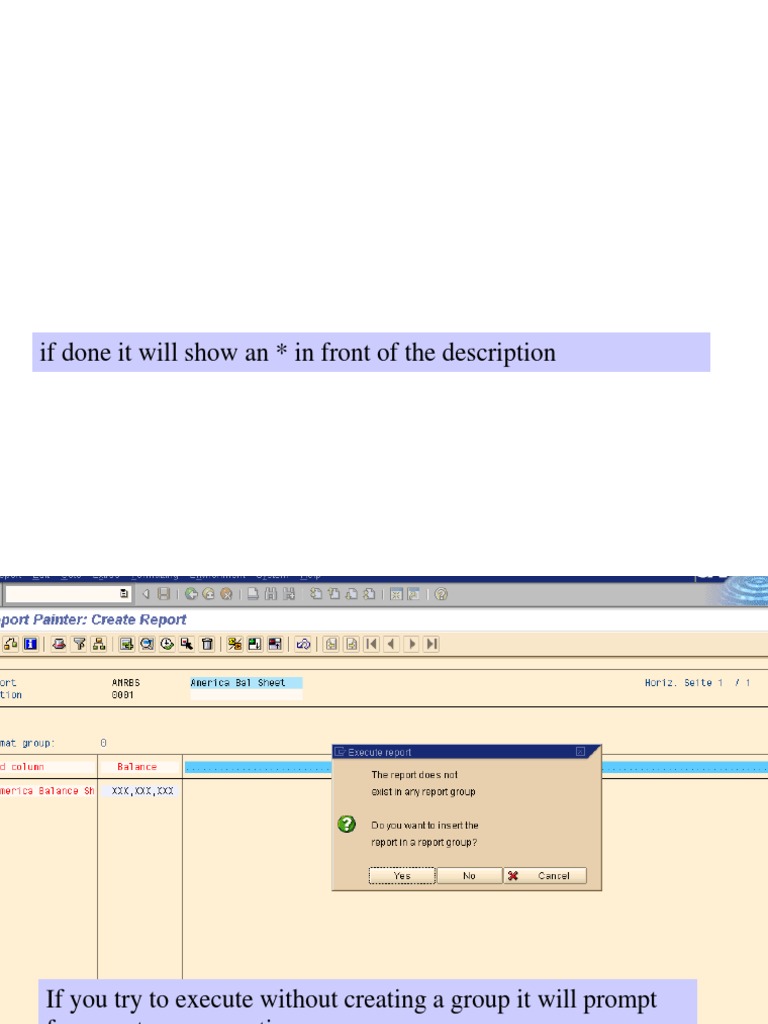Jump to the first column icon
Viewport: 768px width, 1024px height.
coord(372,644)
